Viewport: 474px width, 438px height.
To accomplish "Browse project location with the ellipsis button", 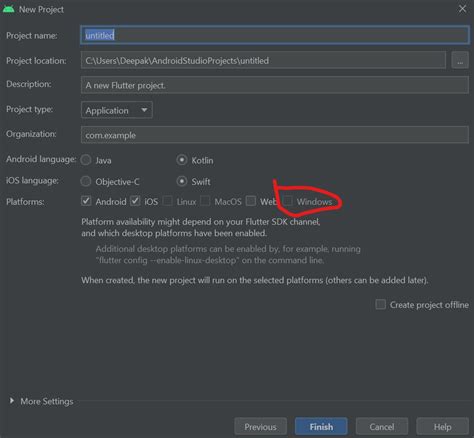I will tap(460, 60).
